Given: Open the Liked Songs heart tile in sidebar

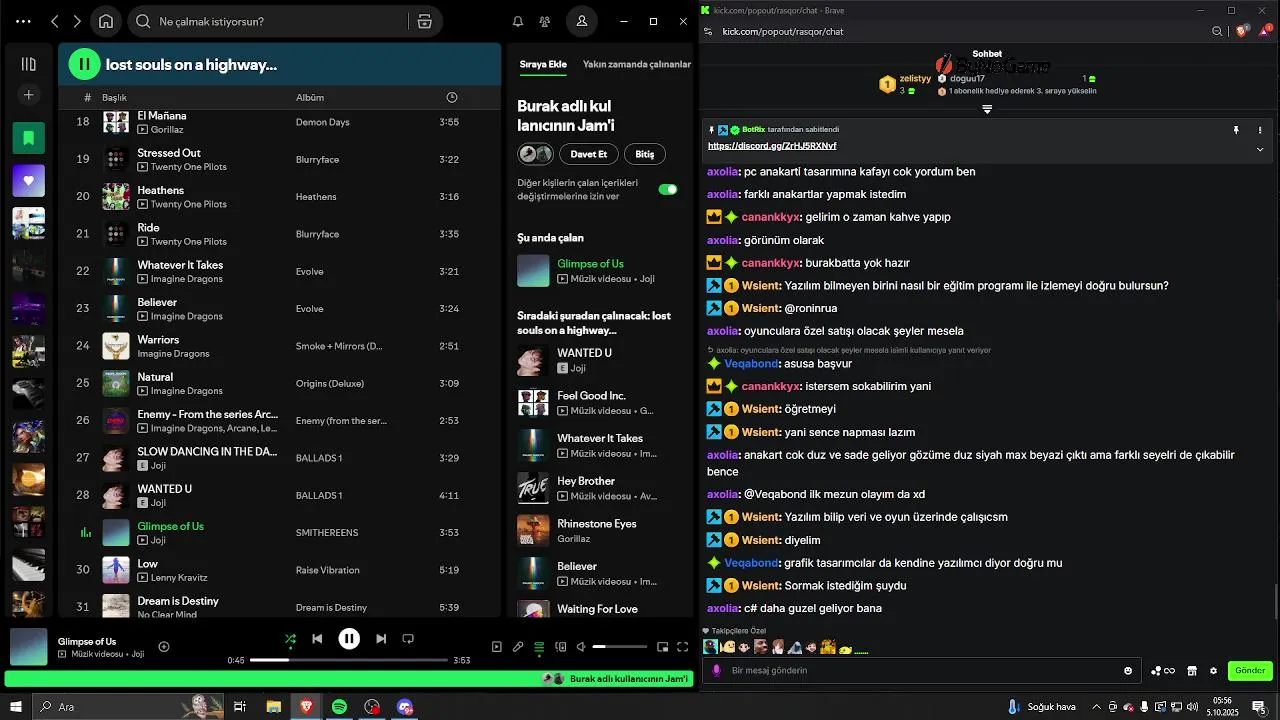Looking at the screenshot, I should point(28,181).
